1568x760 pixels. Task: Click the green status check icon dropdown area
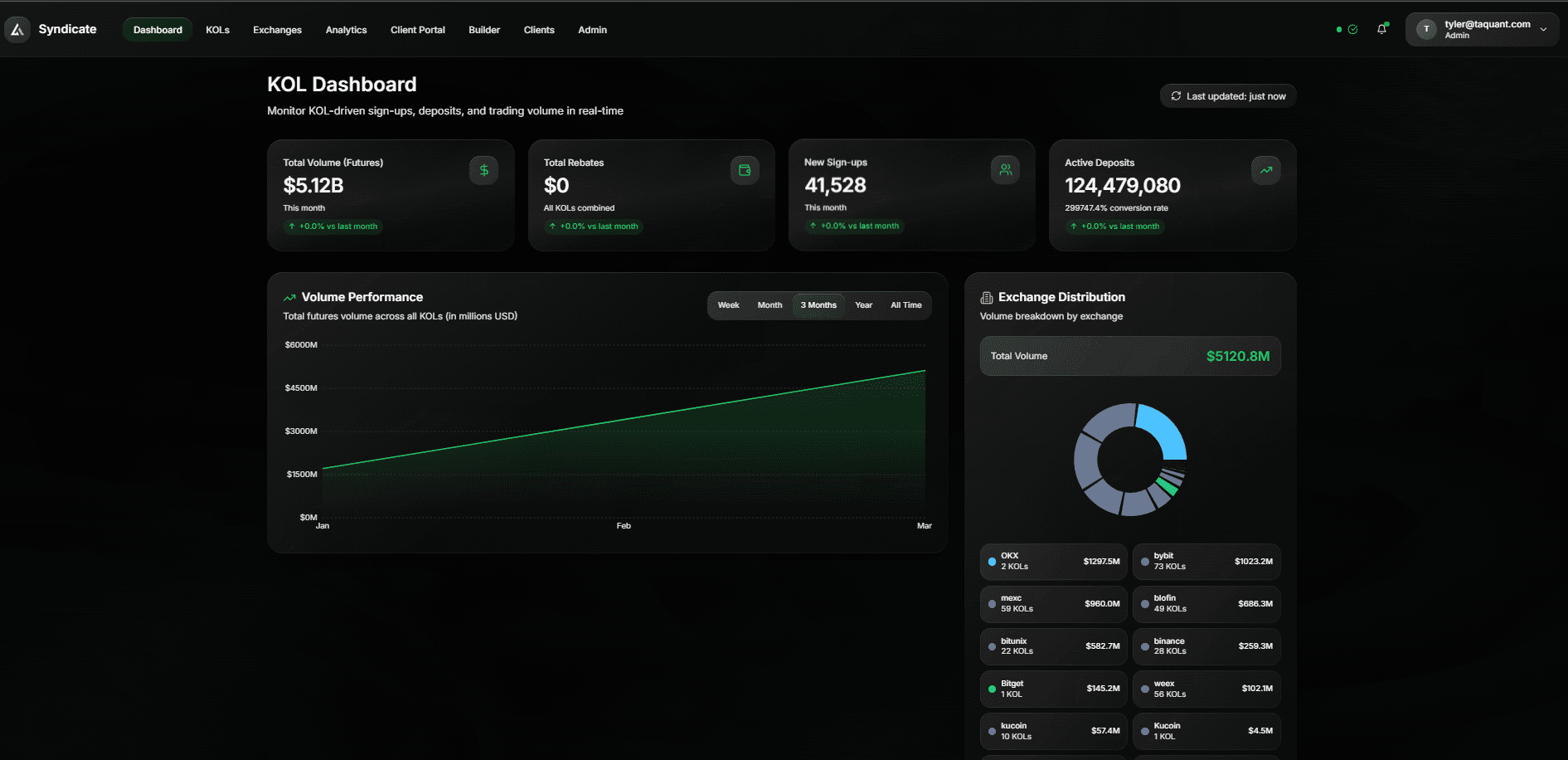tap(1352, 28)
